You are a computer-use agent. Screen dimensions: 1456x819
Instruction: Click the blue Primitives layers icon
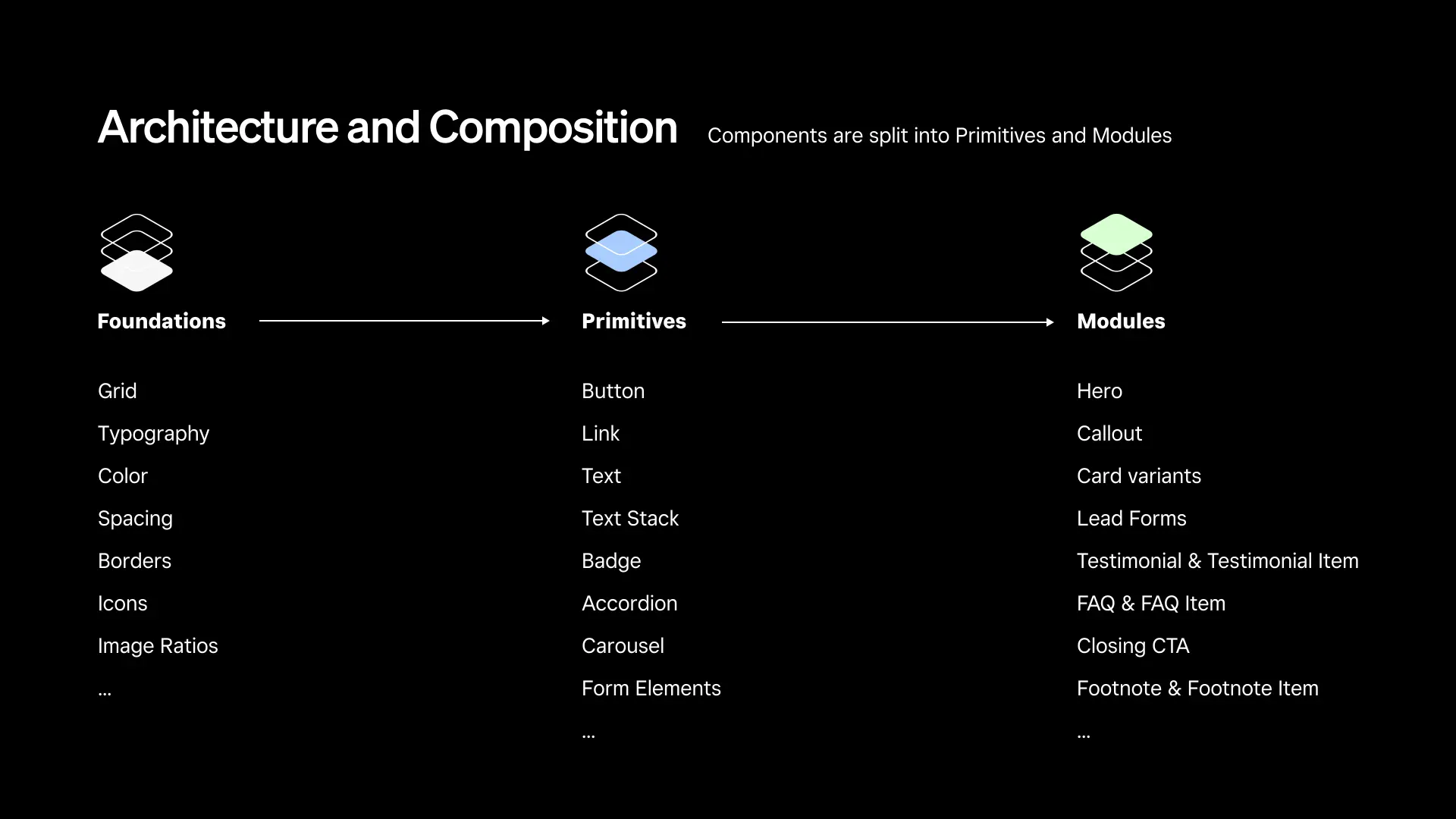point(621,253)
